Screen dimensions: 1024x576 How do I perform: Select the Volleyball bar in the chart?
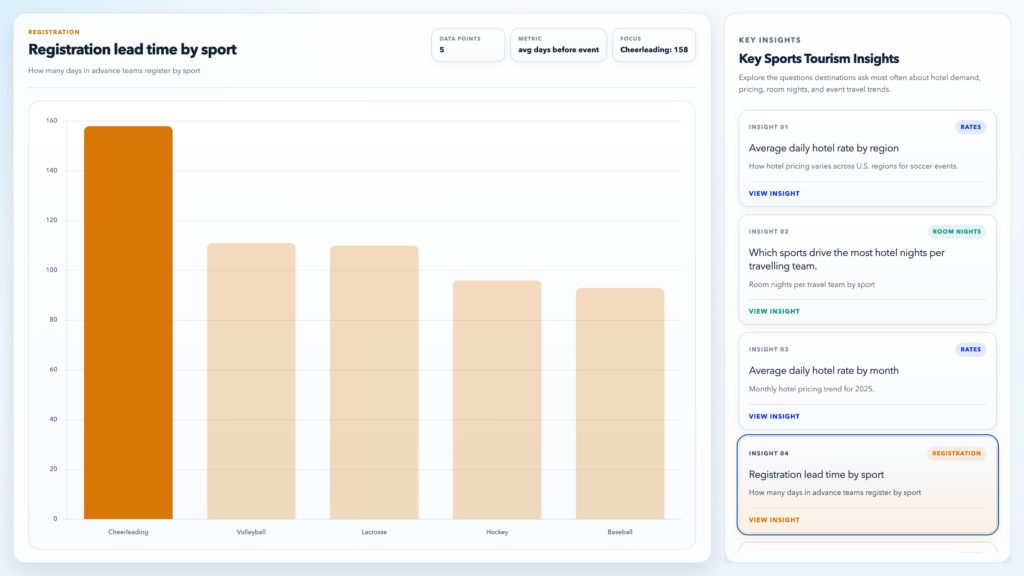tap(251, 381)
